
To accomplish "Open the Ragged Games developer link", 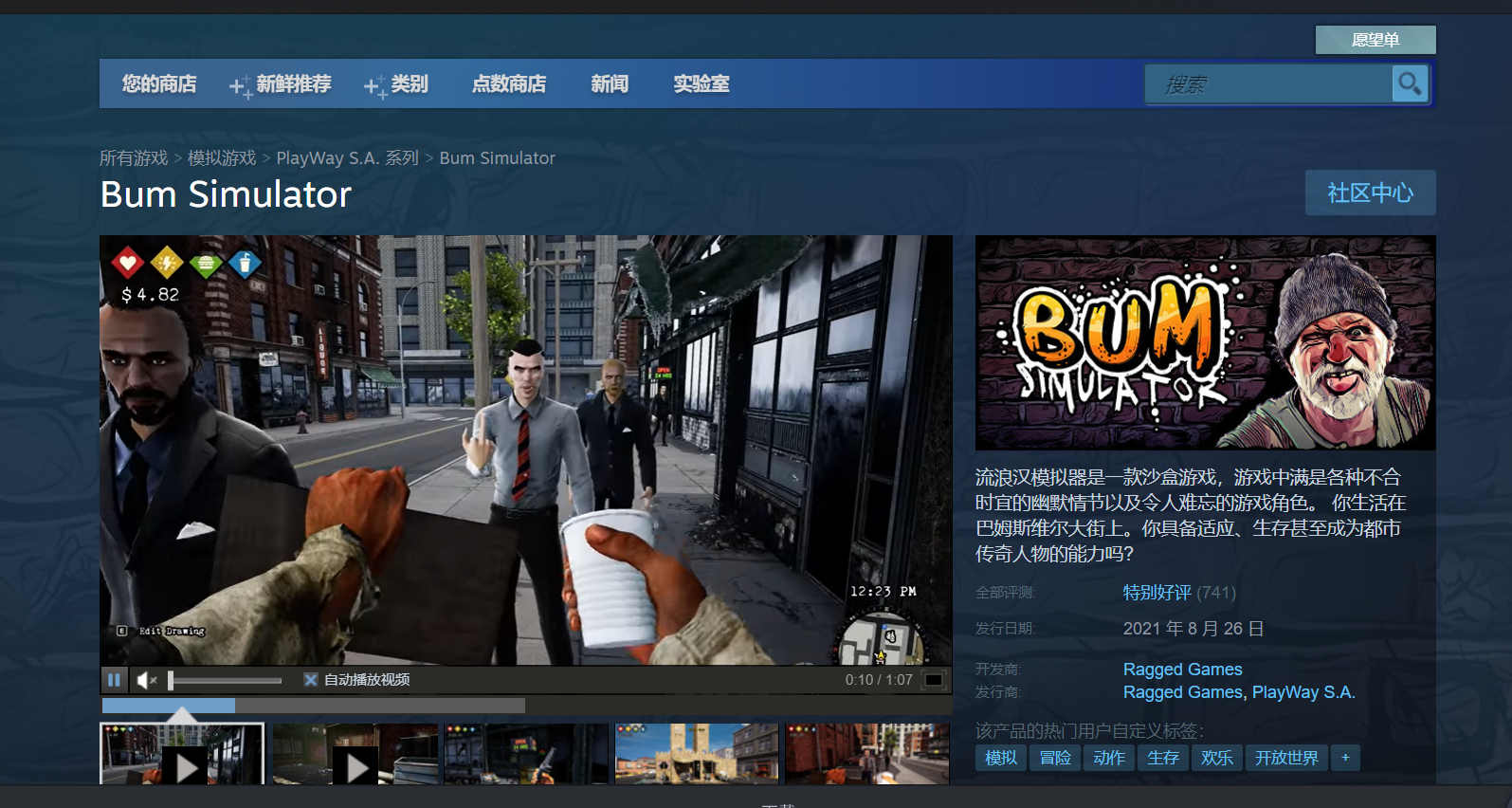I will pyautogui.click(x=1182, y=670).
